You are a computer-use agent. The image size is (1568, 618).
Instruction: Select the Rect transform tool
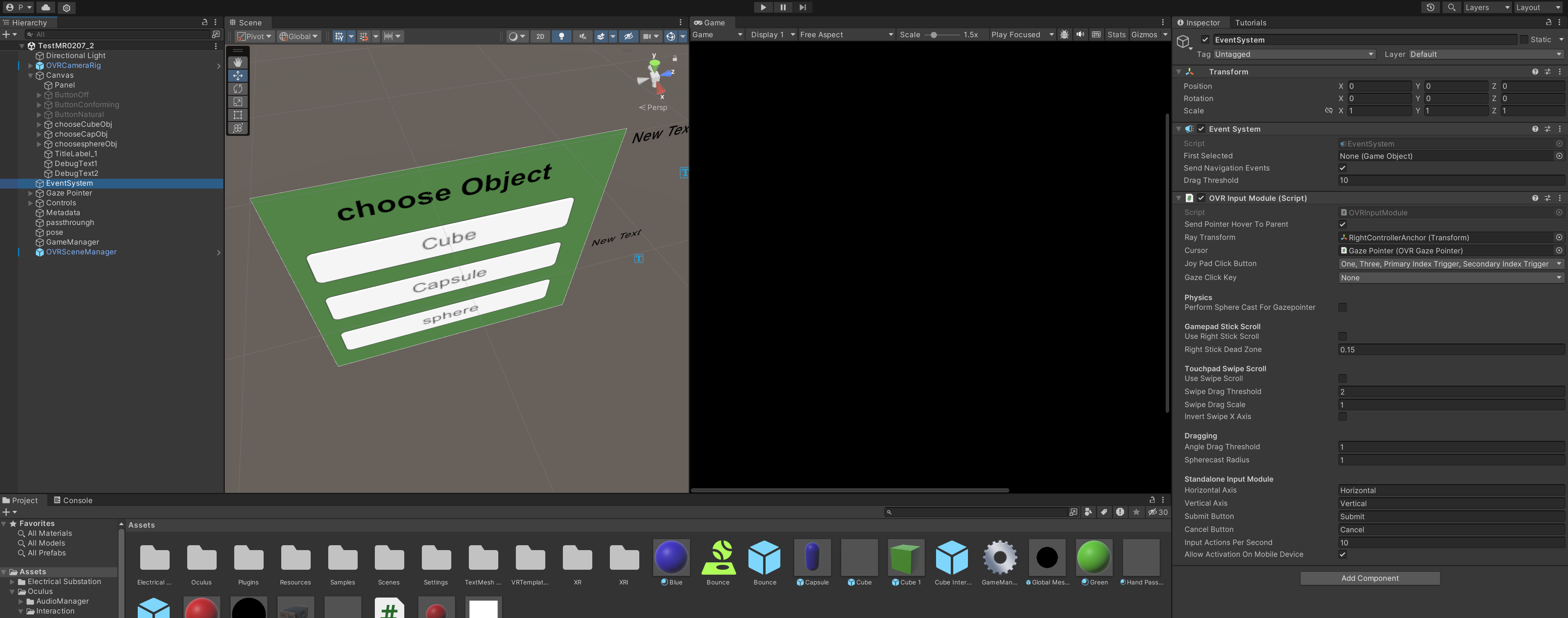coord(237,115)
